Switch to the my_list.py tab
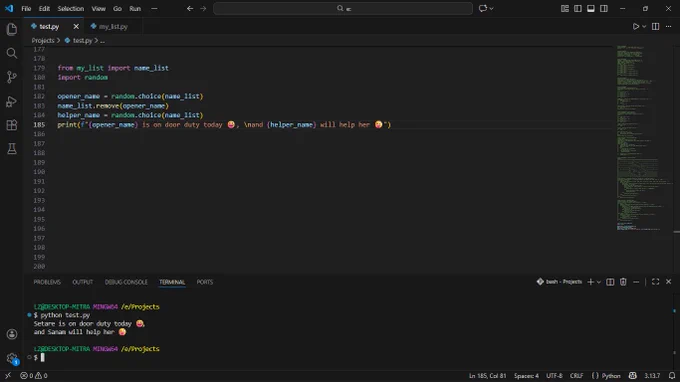This screenshot has height=382, width=680. [x=113, y=26]
